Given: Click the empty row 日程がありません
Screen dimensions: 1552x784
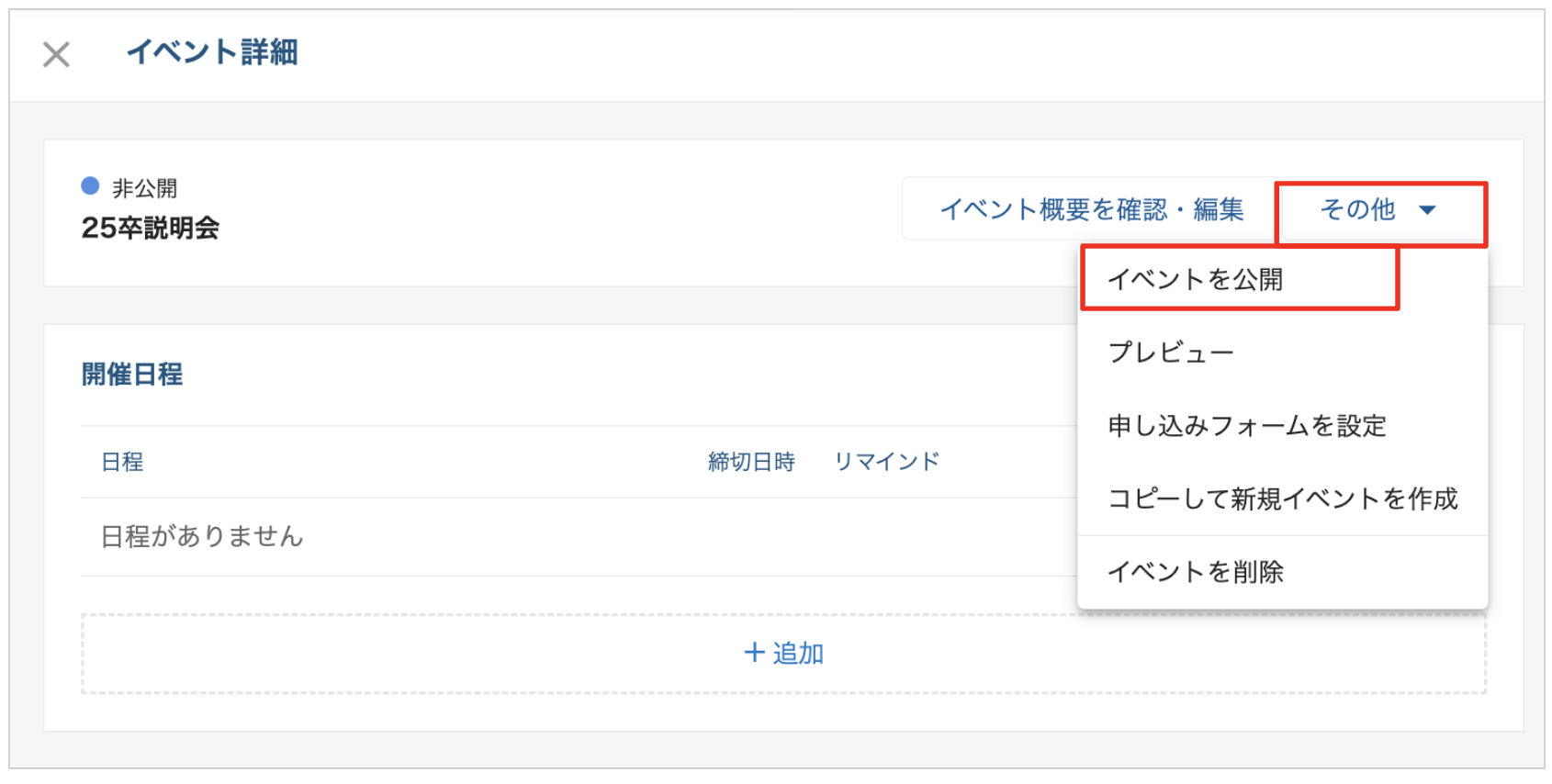Looking at the screenshot, I should (202, 536).
